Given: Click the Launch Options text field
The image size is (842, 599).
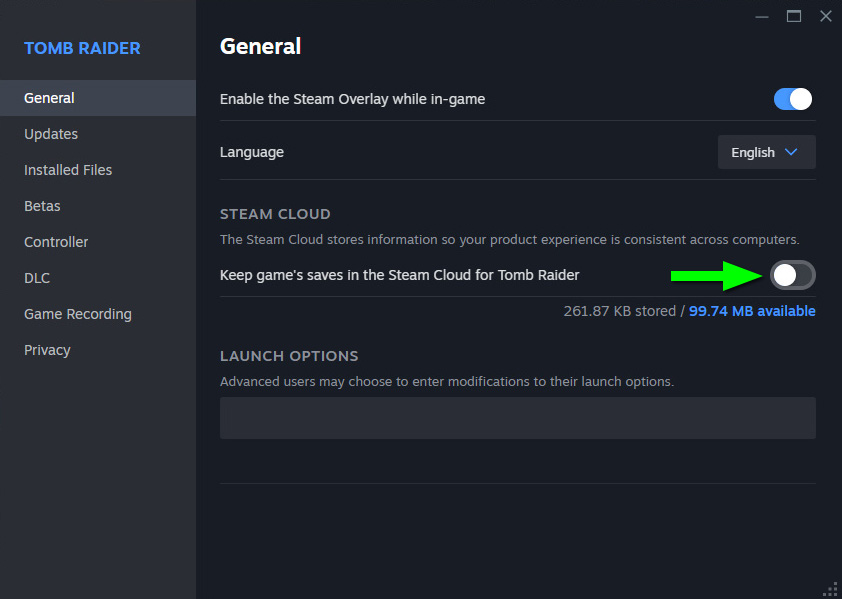Looking at the screenshot, I should [517, 418].
